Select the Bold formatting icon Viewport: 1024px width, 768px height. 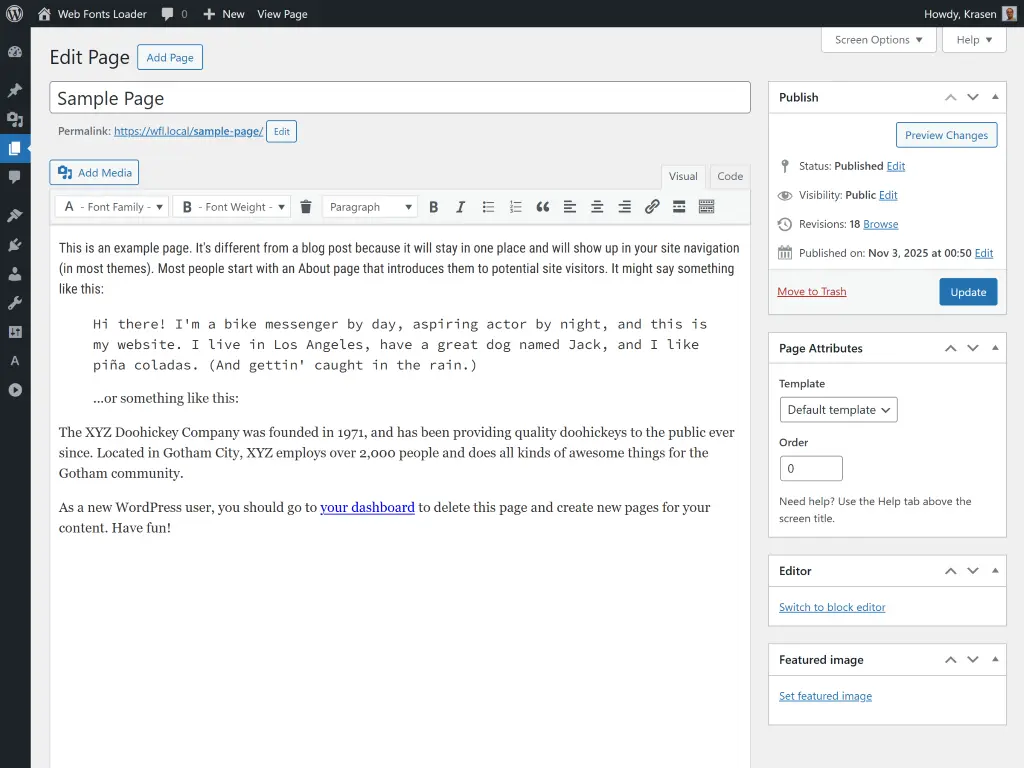click(x=434, y=206)
